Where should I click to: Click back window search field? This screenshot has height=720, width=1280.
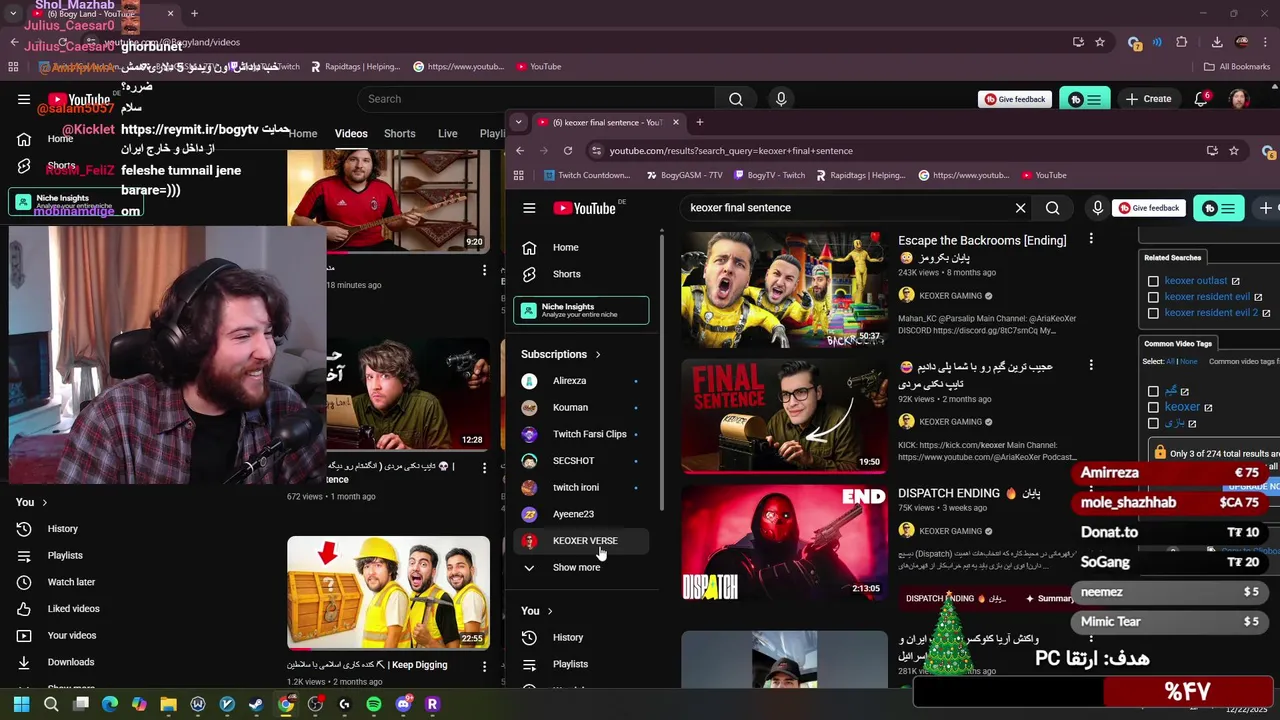tap(536, 99)
